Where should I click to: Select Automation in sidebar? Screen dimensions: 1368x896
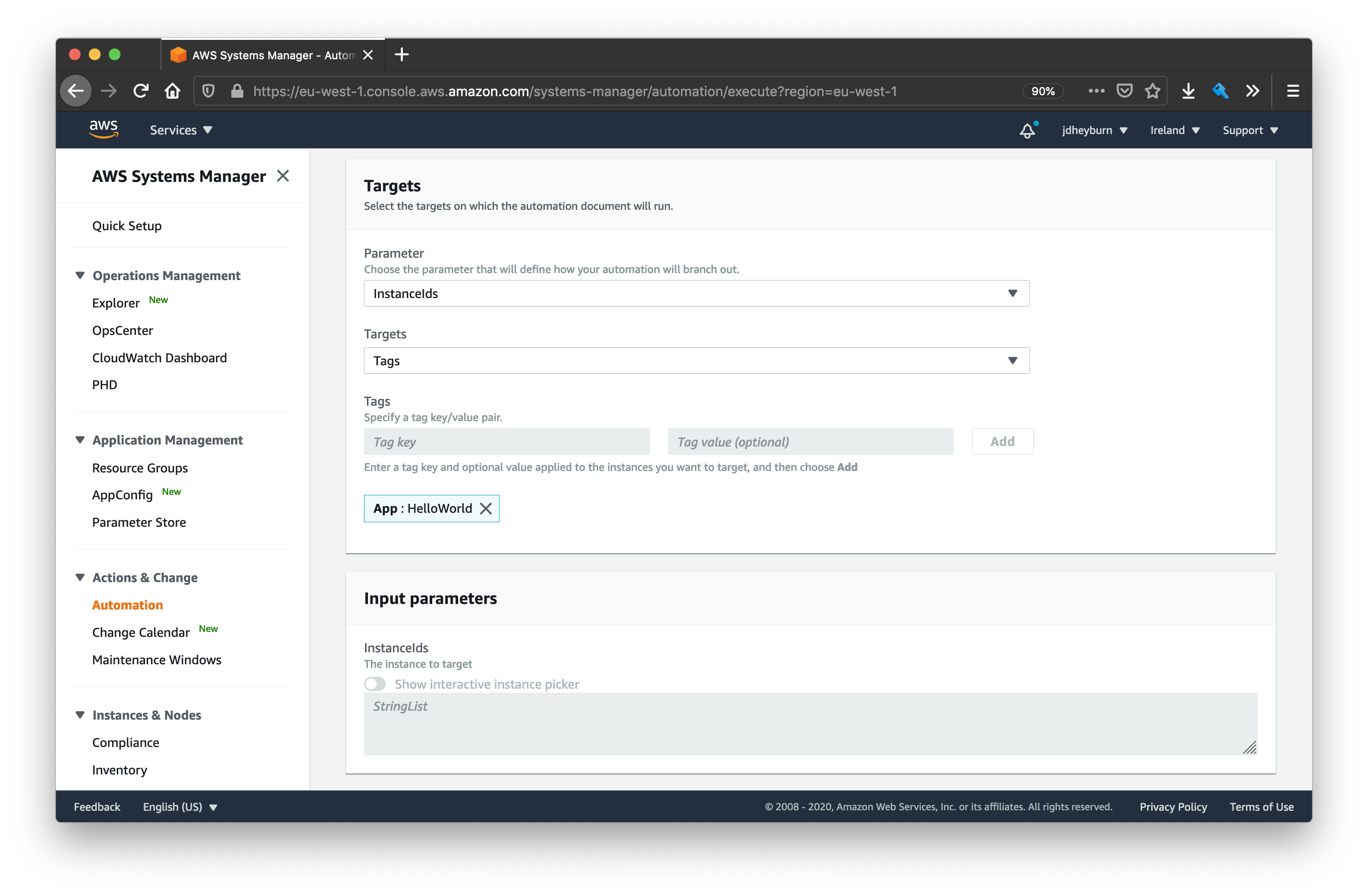point(128,604)
